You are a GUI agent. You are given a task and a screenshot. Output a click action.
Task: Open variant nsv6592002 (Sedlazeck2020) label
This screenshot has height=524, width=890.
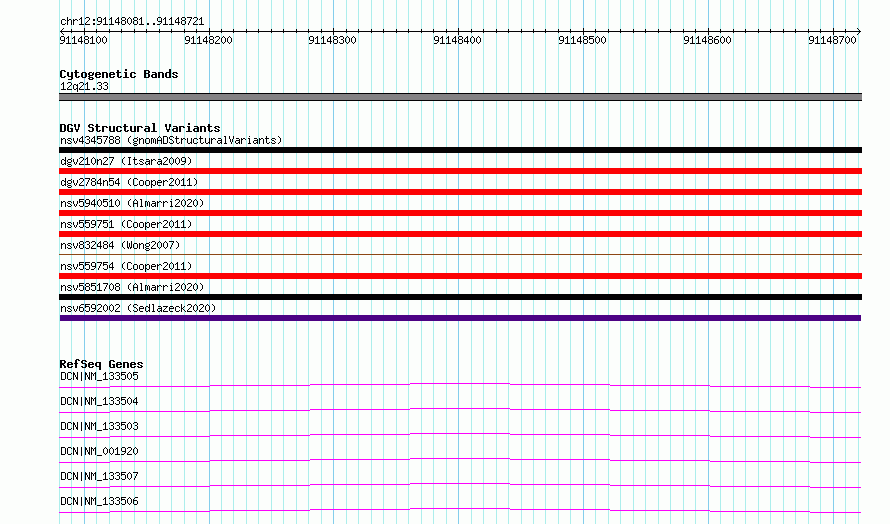(138, 308)
